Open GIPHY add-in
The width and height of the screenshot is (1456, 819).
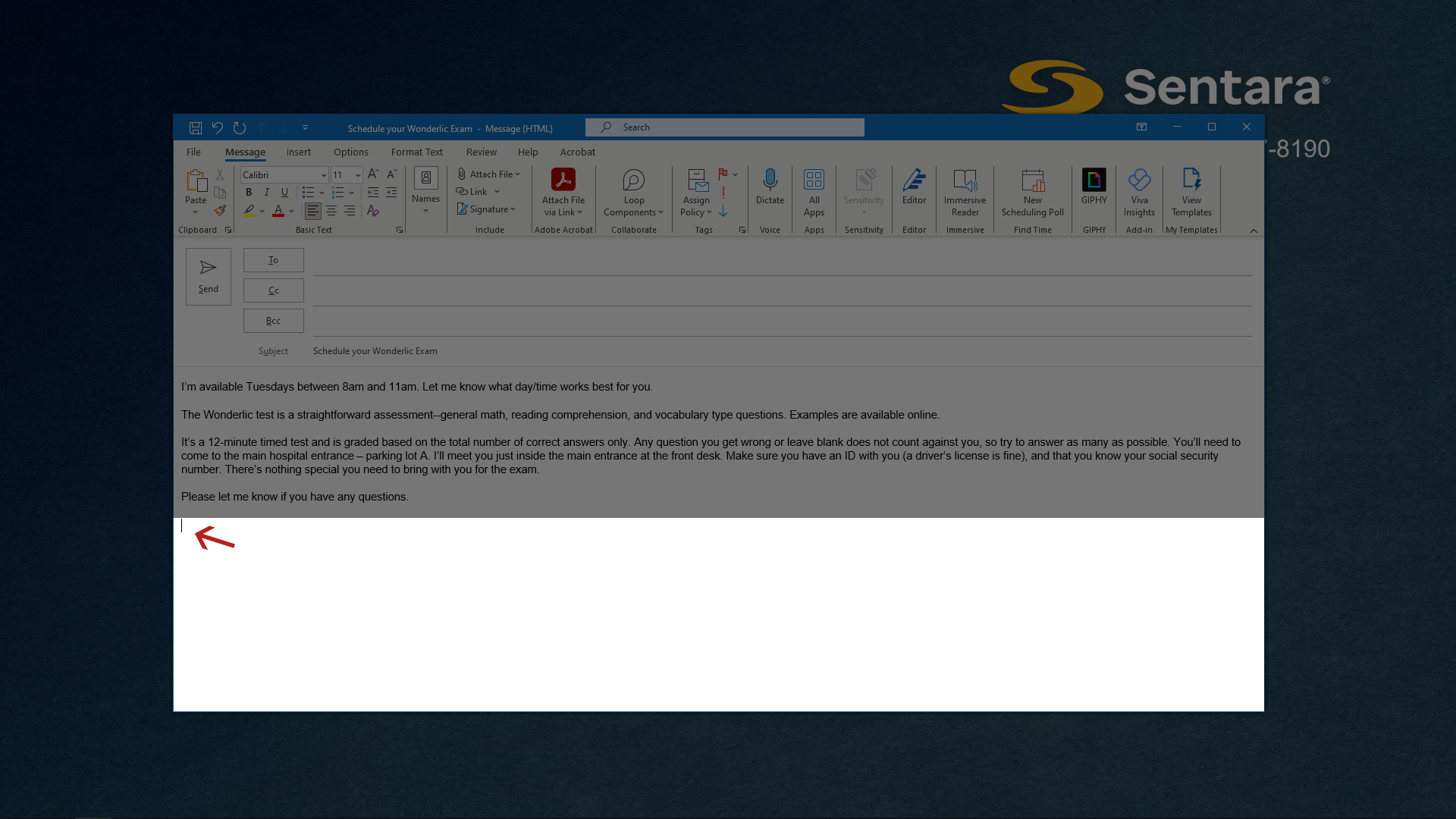pos(1094,187)
